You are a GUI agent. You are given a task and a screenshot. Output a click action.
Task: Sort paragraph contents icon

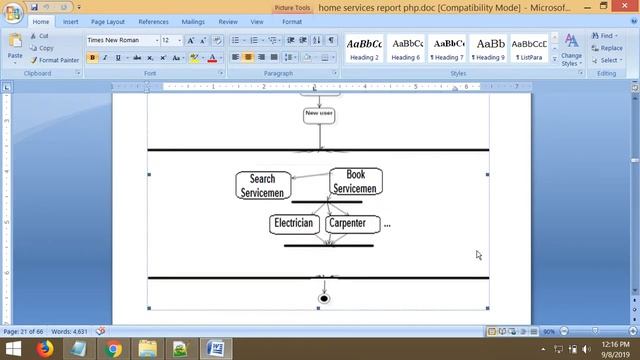point(317,40)
